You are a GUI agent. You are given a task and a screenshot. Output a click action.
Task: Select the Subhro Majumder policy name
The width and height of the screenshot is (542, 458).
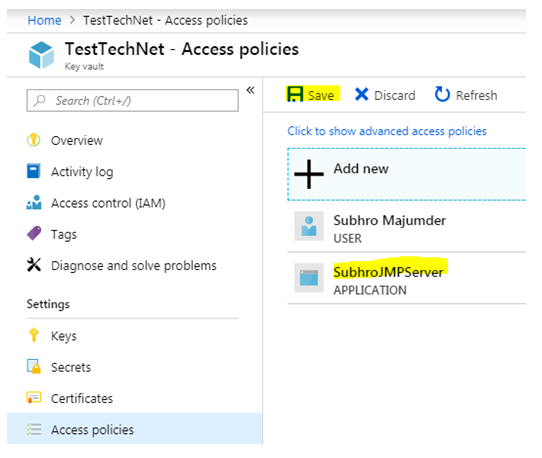click(x=390, y=220)
